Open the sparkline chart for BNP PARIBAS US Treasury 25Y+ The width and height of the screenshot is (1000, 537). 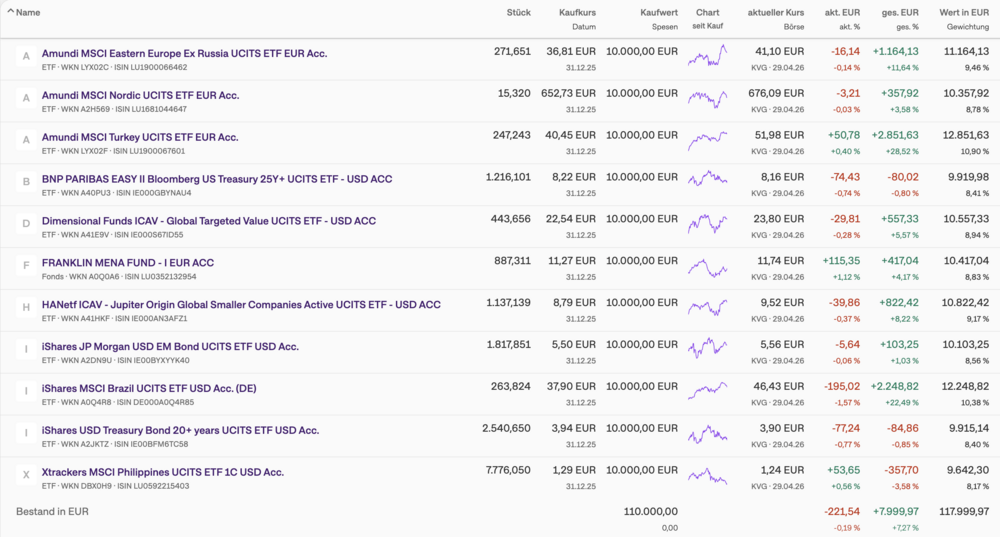[707, 179]
